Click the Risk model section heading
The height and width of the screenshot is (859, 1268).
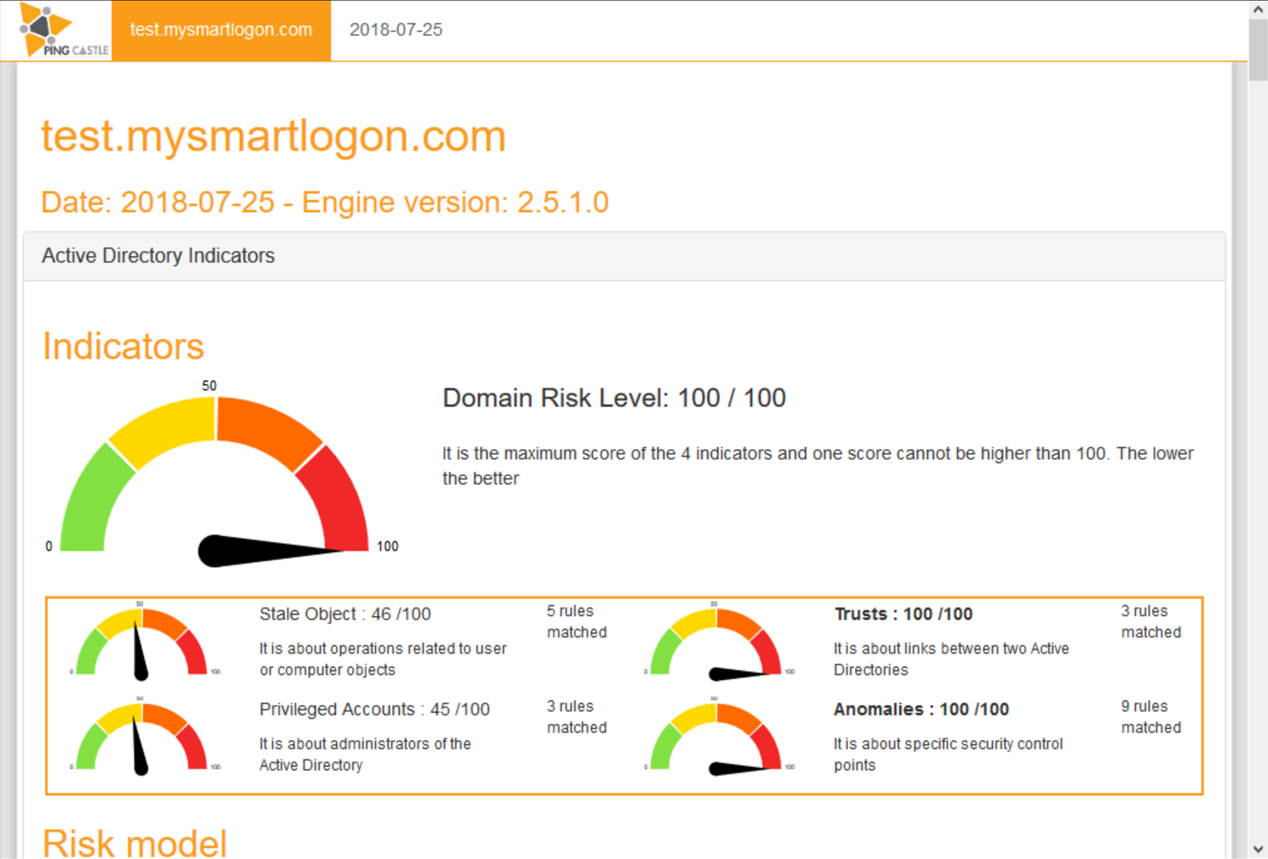tap(134, 843)
